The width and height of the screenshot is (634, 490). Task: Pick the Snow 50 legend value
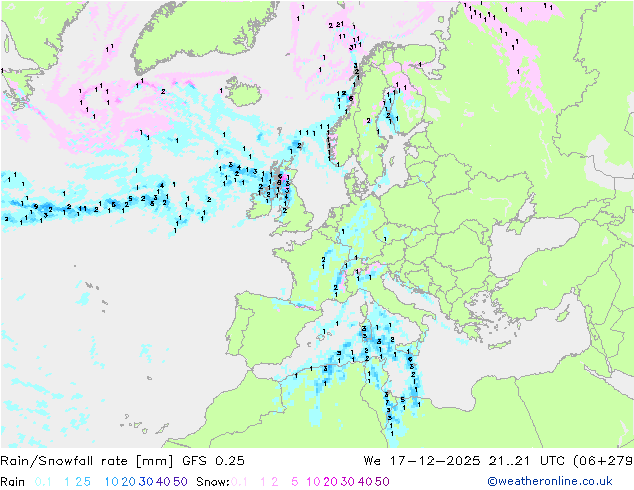pyautogui.click(x=382, y=482)
